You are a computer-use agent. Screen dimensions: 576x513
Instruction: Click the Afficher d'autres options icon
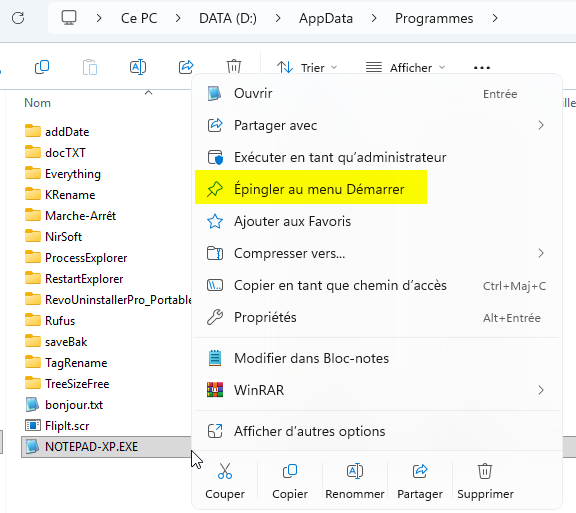(x=215, y=431)
